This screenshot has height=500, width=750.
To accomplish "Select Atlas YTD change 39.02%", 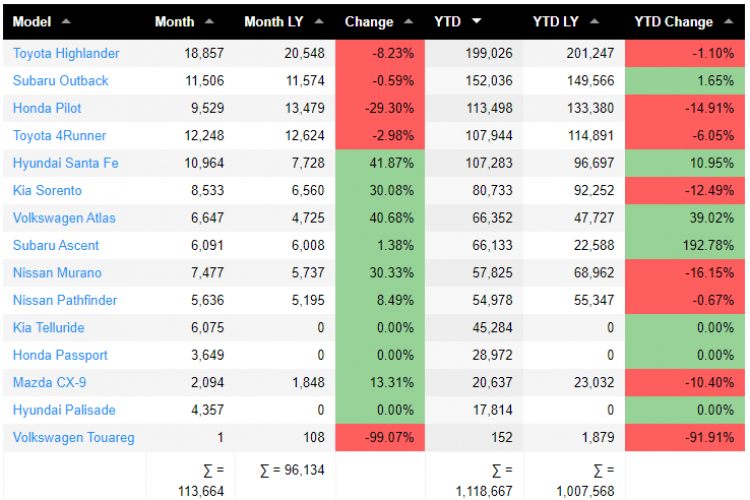I will tap(684, 218).
